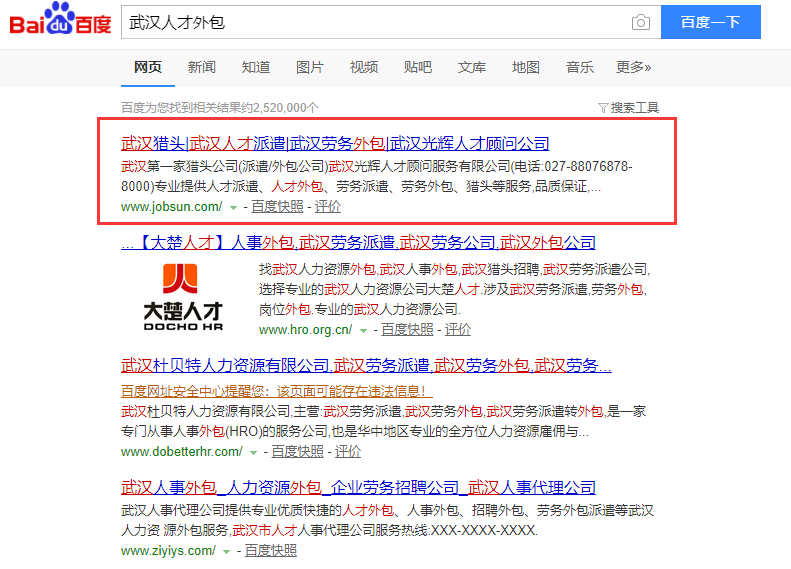Click 评价 for the hro.org.cn result
Viewport: 791px width, 569px height.
click(458, 330)
